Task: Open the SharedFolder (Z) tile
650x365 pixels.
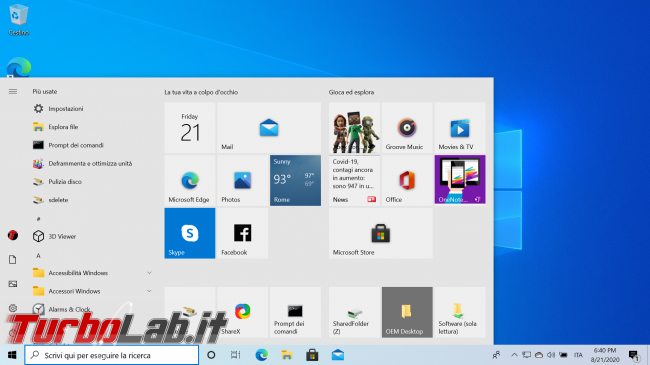Action: (x=354, y=312)
